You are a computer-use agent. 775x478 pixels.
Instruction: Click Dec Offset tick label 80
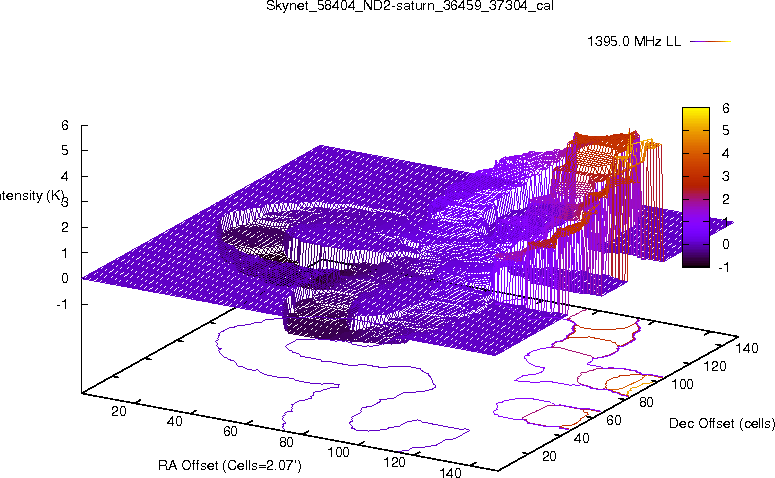[x=646, y=402]
